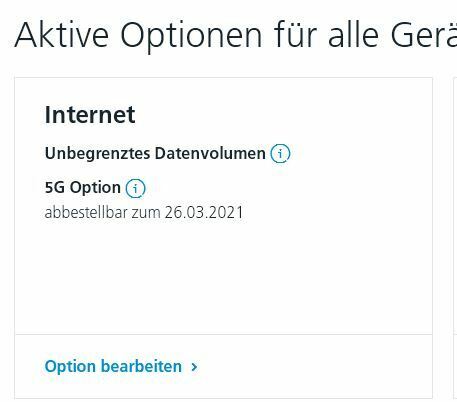Click the abbestellbar zum text line

pyautogui.click(x=144, y=213)
